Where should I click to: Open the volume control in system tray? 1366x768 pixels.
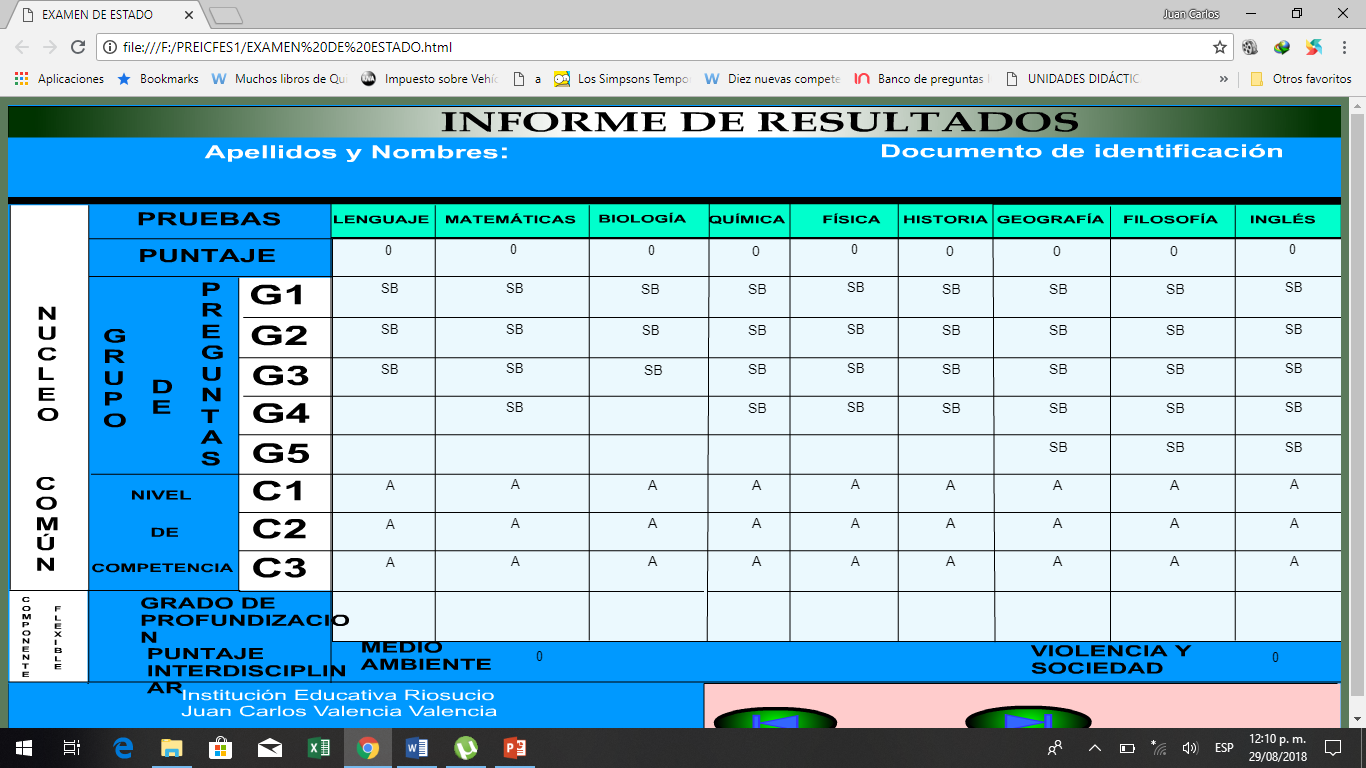click(x=1190, y=748)
